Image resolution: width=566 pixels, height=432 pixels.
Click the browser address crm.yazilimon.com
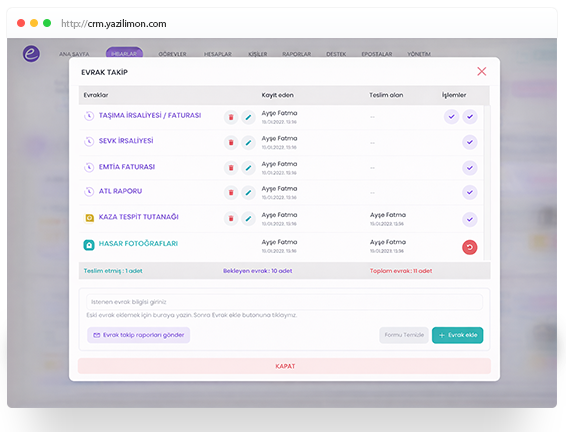pos(114,24)
